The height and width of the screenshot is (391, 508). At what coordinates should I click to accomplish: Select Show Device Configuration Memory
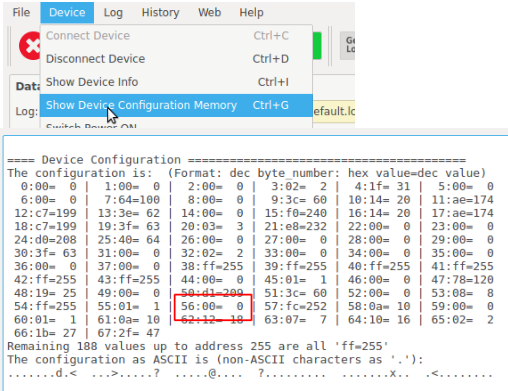(x=176, y=105)
